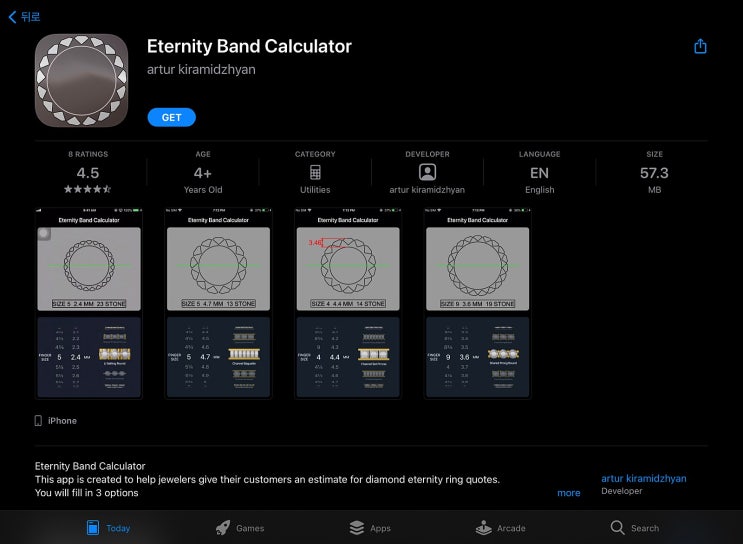The image size is (743, 544).
Task: Tap the Developer person icon
Action: point(427,172)
